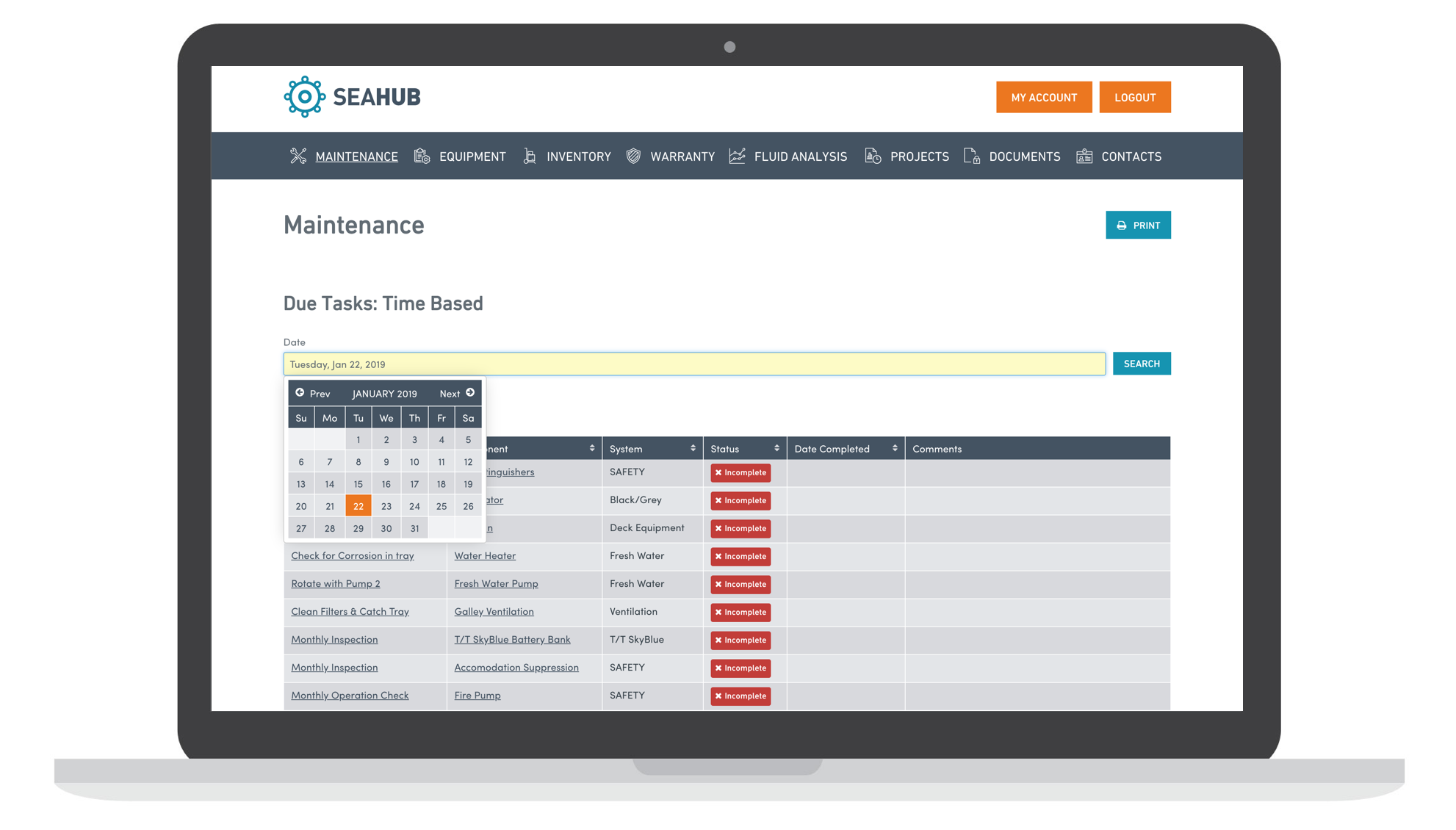
Task: Go to next month in calendar
Action: (457, 393)
